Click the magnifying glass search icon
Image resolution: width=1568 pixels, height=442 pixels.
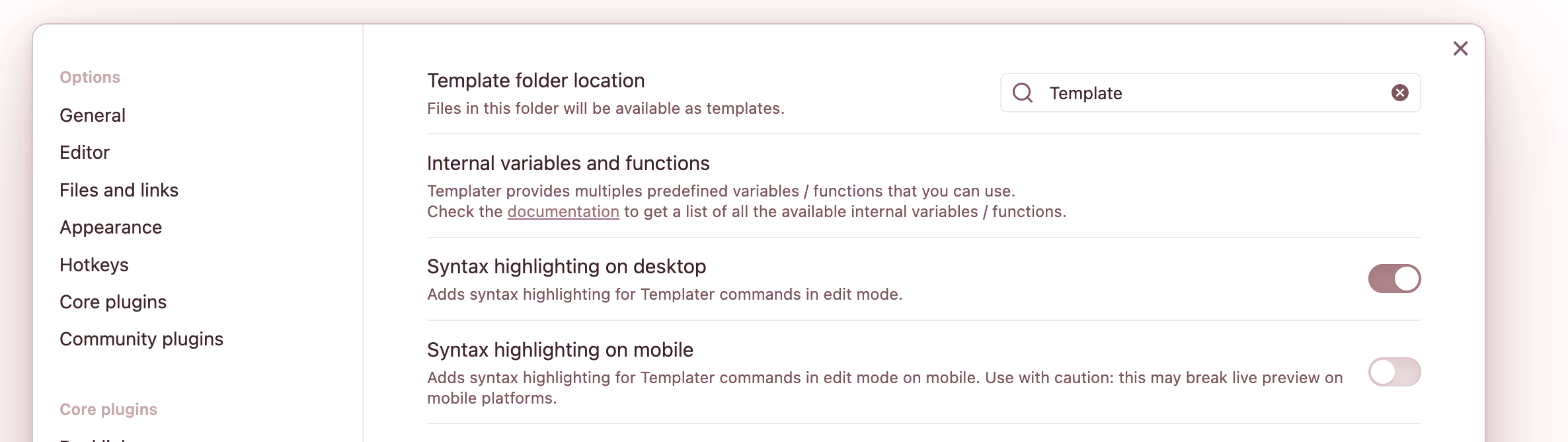click(1023, 93)
